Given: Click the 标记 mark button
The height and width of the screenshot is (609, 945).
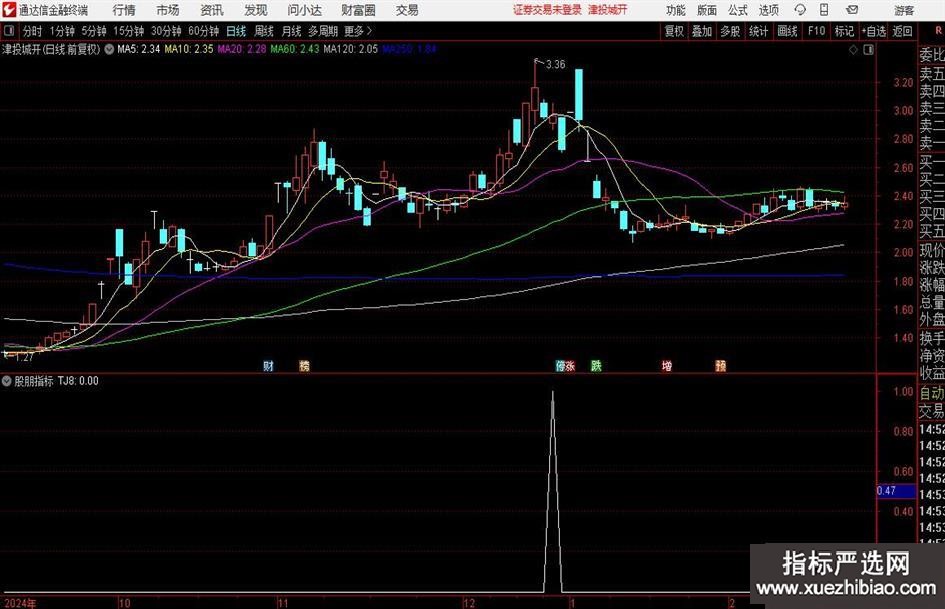Looking at the screenshot, I should point(844,31).
